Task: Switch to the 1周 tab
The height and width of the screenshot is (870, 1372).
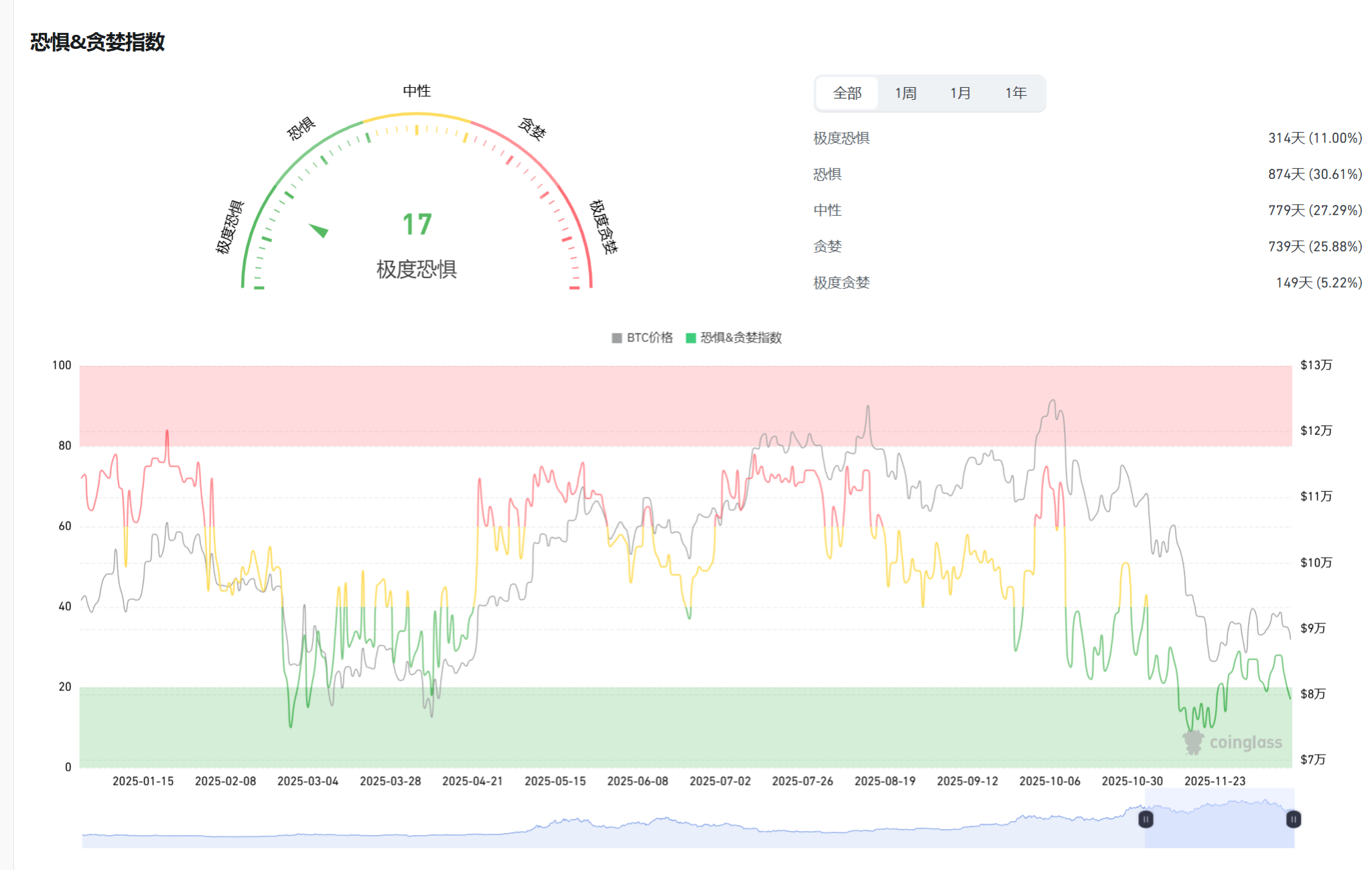Action: [x=904, y=93]
